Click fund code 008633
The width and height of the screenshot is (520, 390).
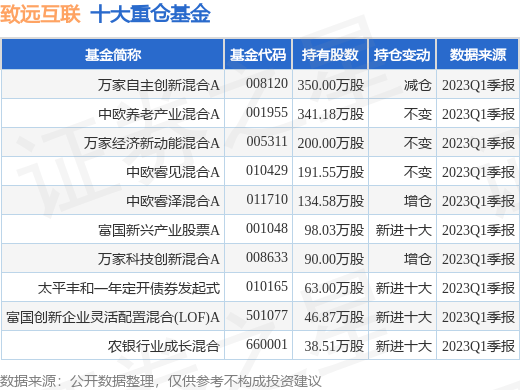[x=267, y=258]
